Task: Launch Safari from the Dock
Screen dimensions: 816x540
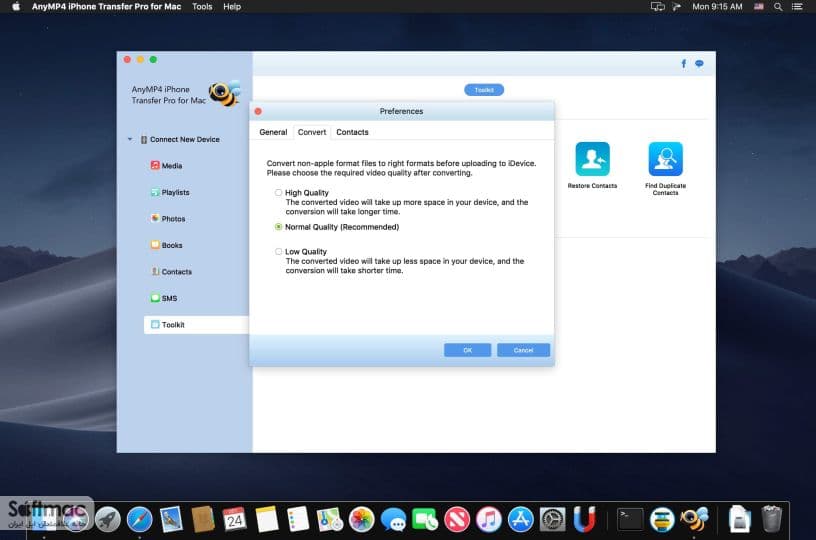Action: point(139,519)
